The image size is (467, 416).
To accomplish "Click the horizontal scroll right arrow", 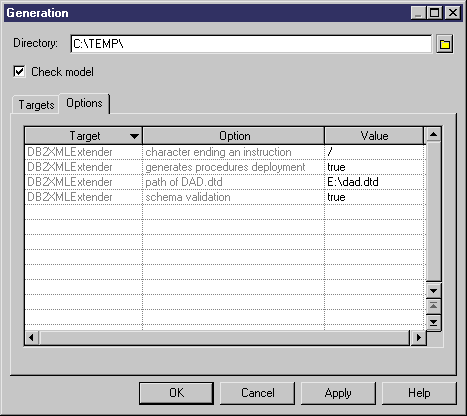I will 419,338.
